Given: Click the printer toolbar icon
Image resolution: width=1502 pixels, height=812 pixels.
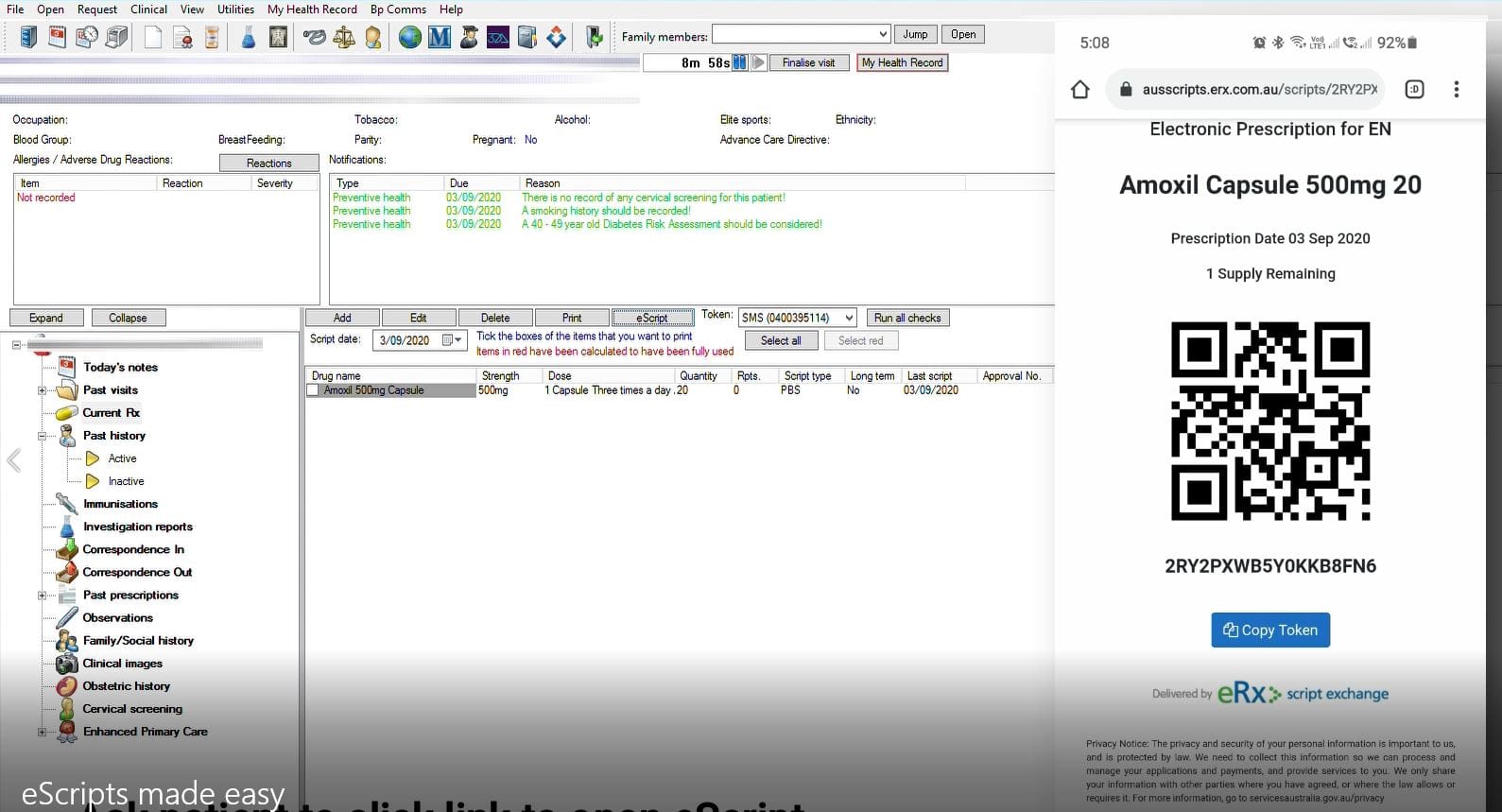Looking at the screenshot, I should click(116, 37).
